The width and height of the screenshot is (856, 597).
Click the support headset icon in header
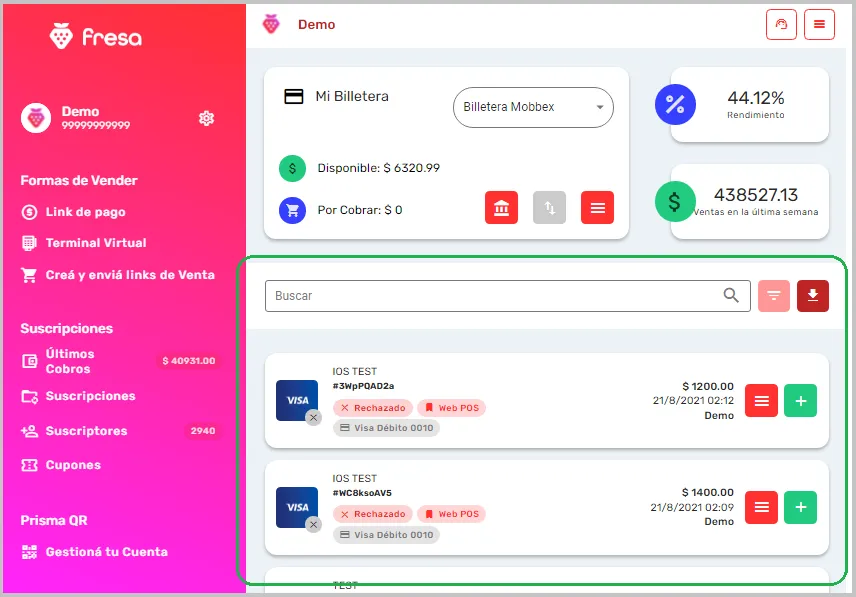tap(781, 25)
